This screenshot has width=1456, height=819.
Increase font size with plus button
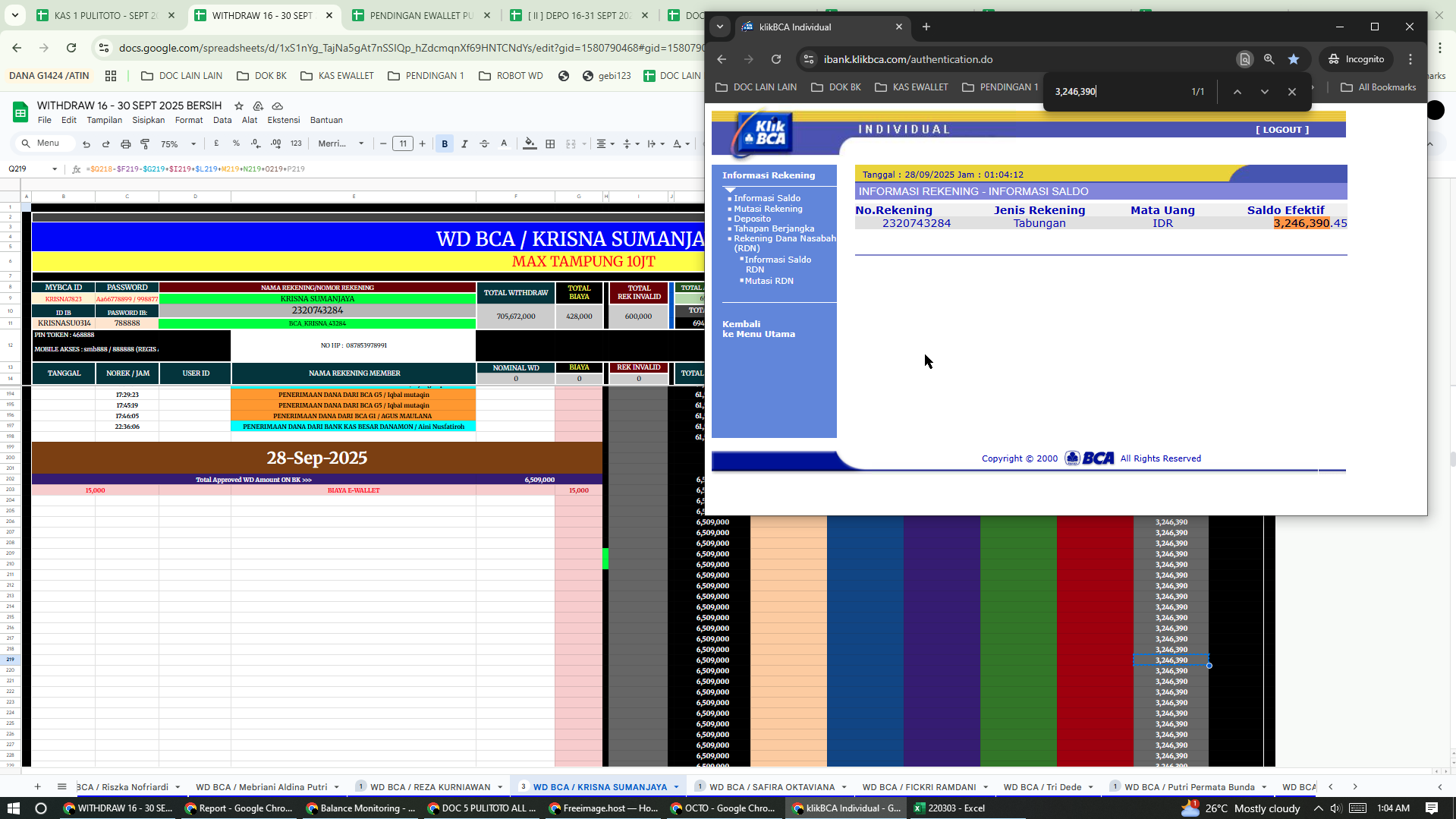(423, 143)
